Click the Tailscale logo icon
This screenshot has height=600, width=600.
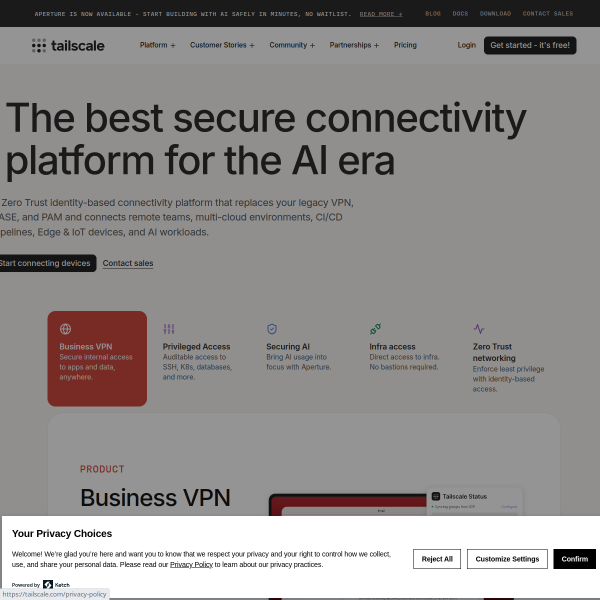(39, 45)
